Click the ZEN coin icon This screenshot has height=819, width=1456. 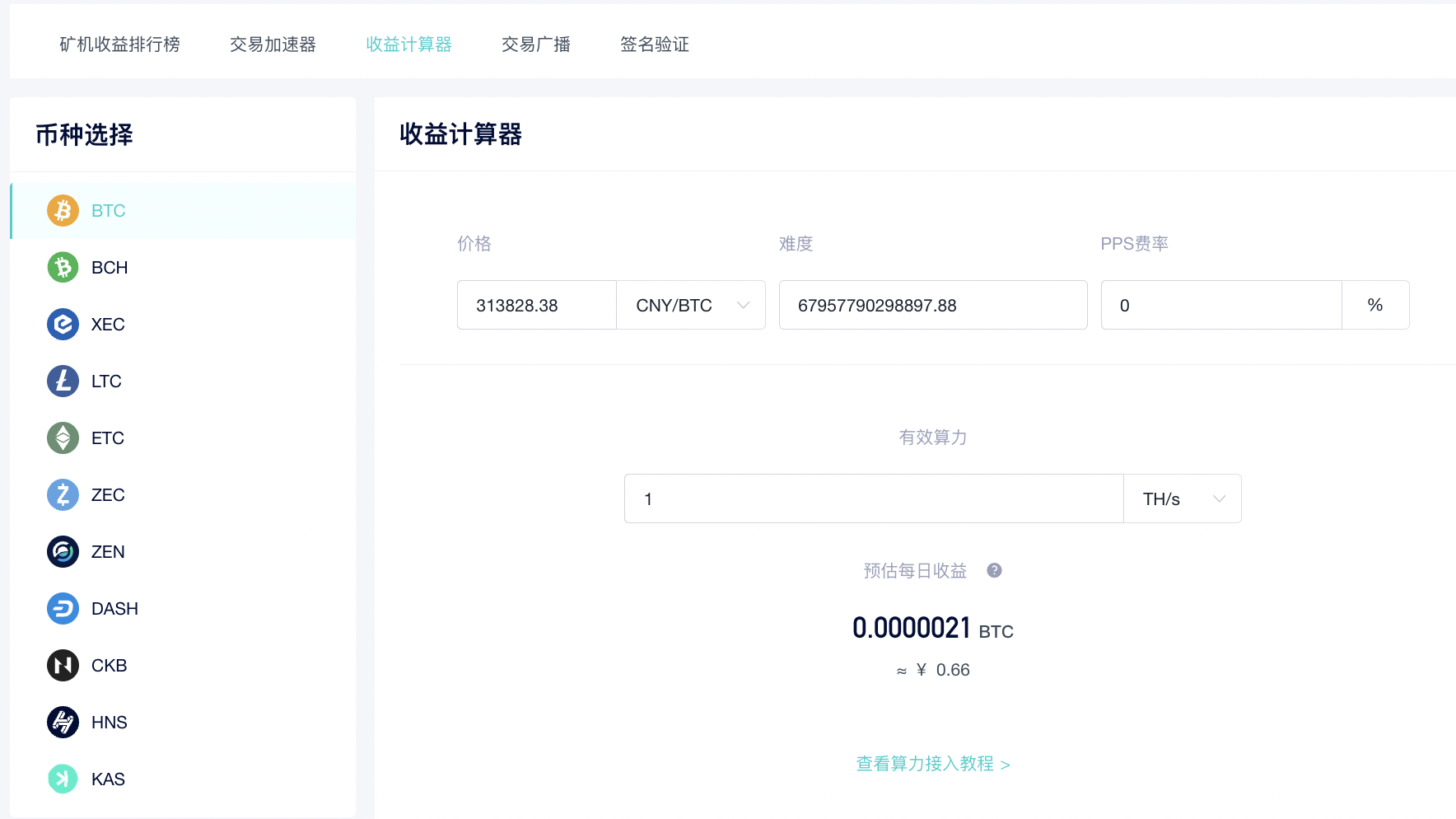coord(63,552)
